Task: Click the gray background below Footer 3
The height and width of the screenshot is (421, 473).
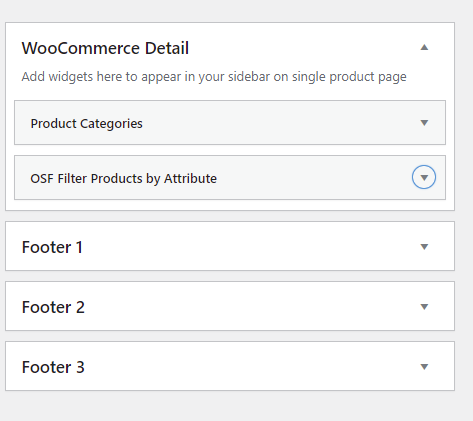Action: pyautogui.click(x=230, y=406)
